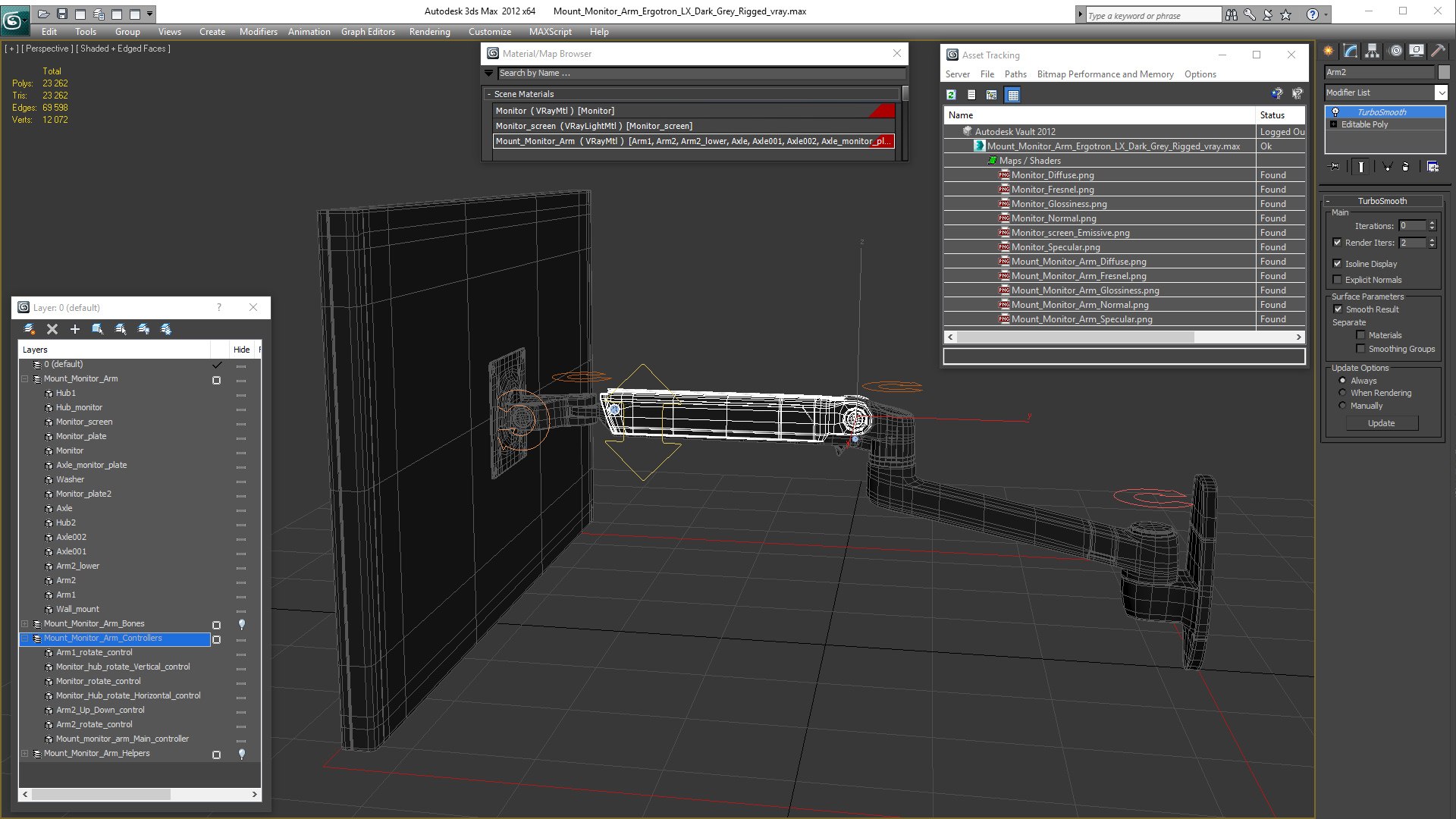The height and width of the screenshot is (819, 1456).
Task: Toggle TurboSmooth modifier lightbulb
Action: tap(1335, 112)
